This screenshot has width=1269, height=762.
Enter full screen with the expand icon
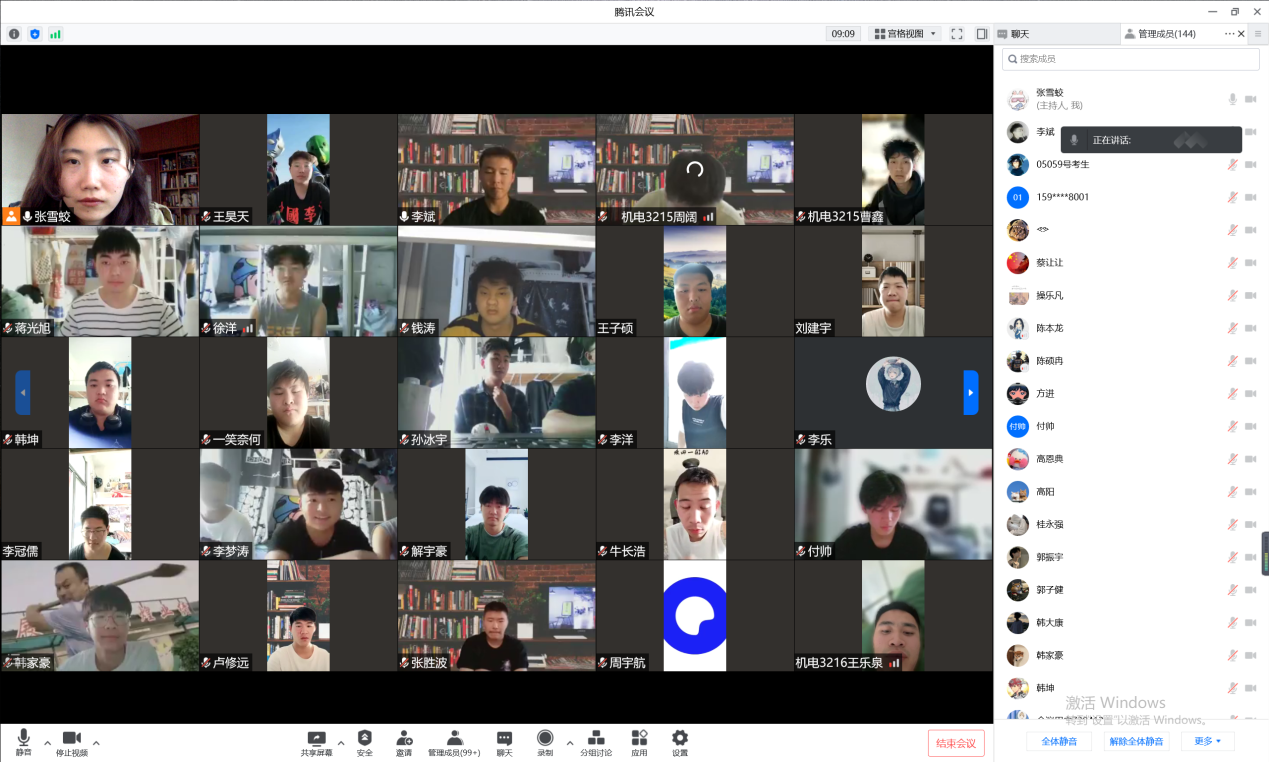point(957,34)
